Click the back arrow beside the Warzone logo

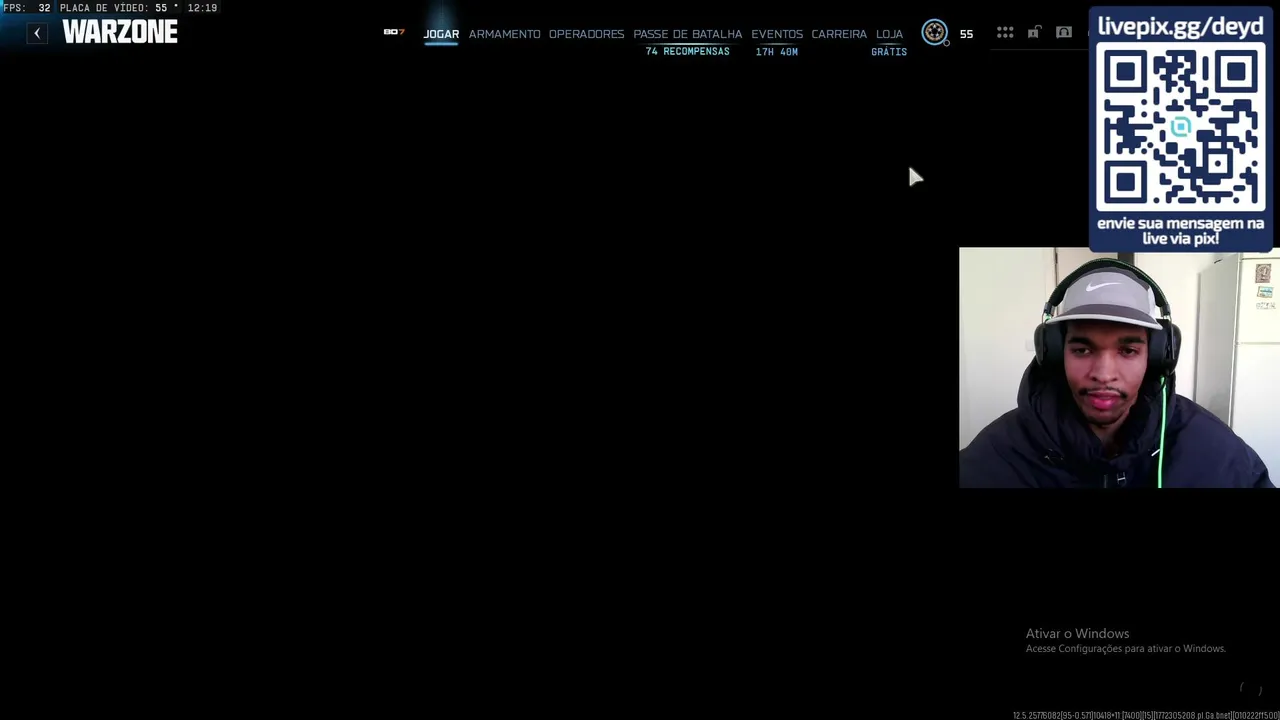click(x=37, y=33)
